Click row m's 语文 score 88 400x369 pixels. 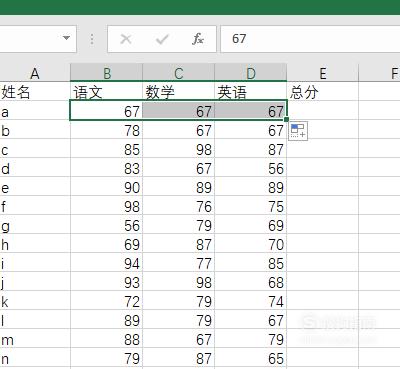click(x=107, y=339)
